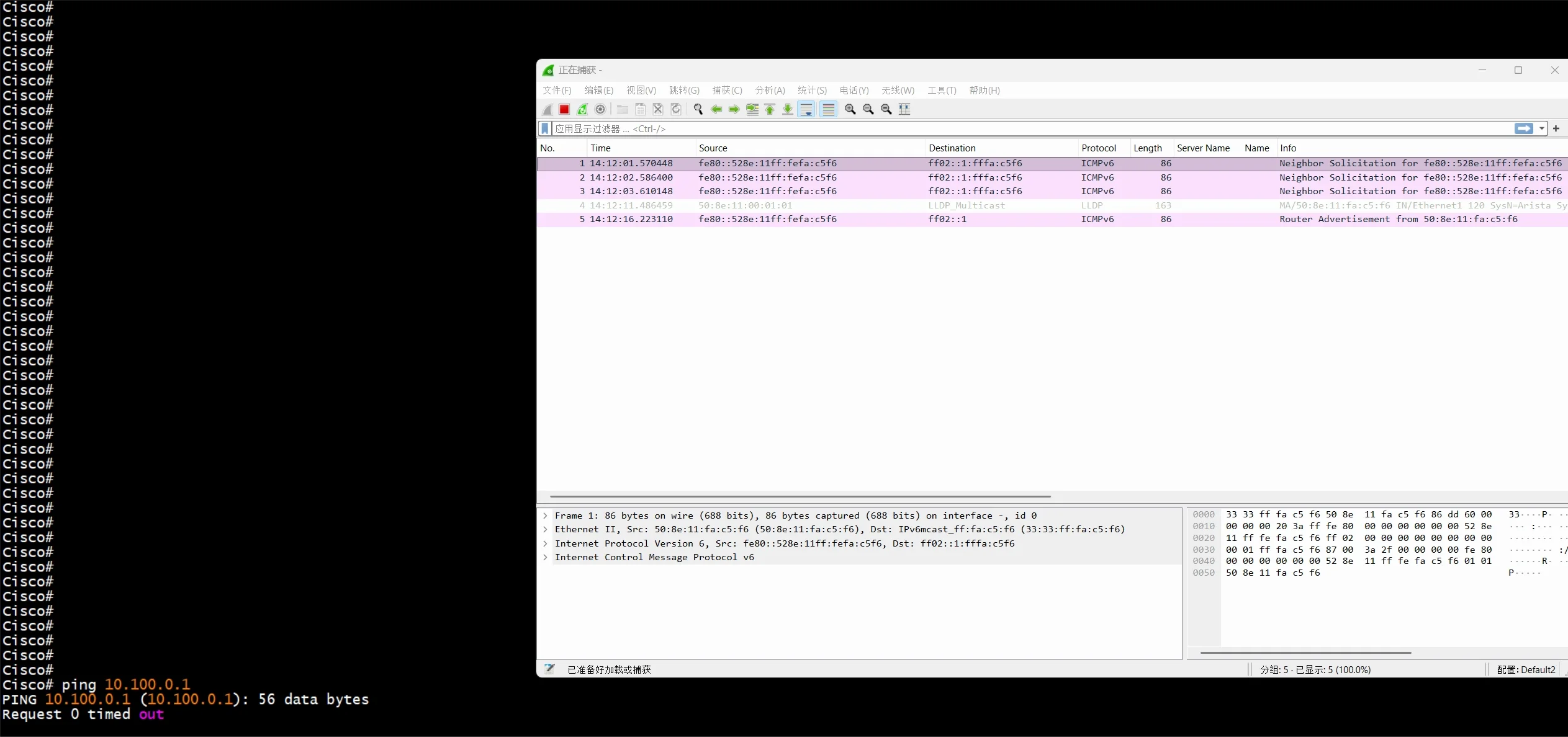1568x737 pixels.
Task: Add a filter button with plus icon
Action: coord(1556,128)
